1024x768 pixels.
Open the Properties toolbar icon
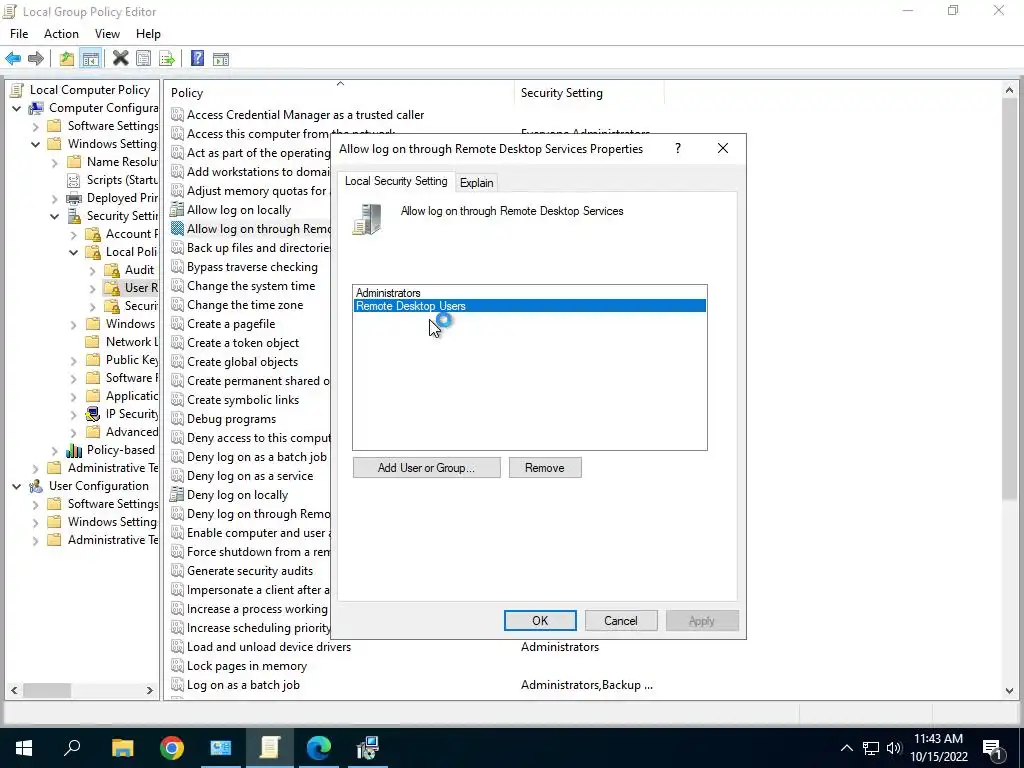point(143,59)
